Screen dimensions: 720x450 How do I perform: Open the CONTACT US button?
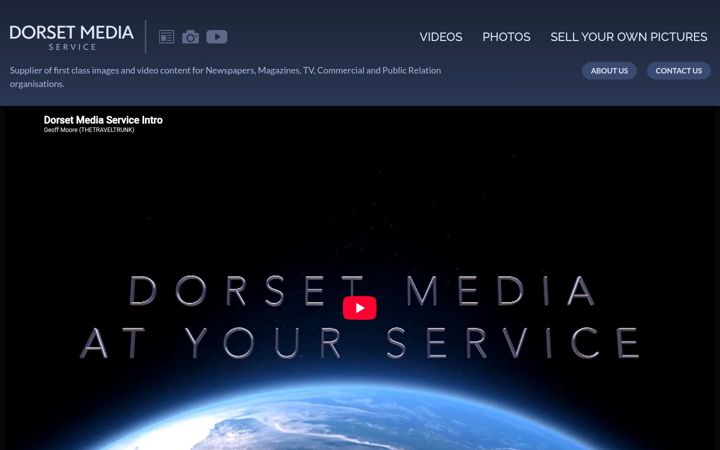(x=679, y=71)
